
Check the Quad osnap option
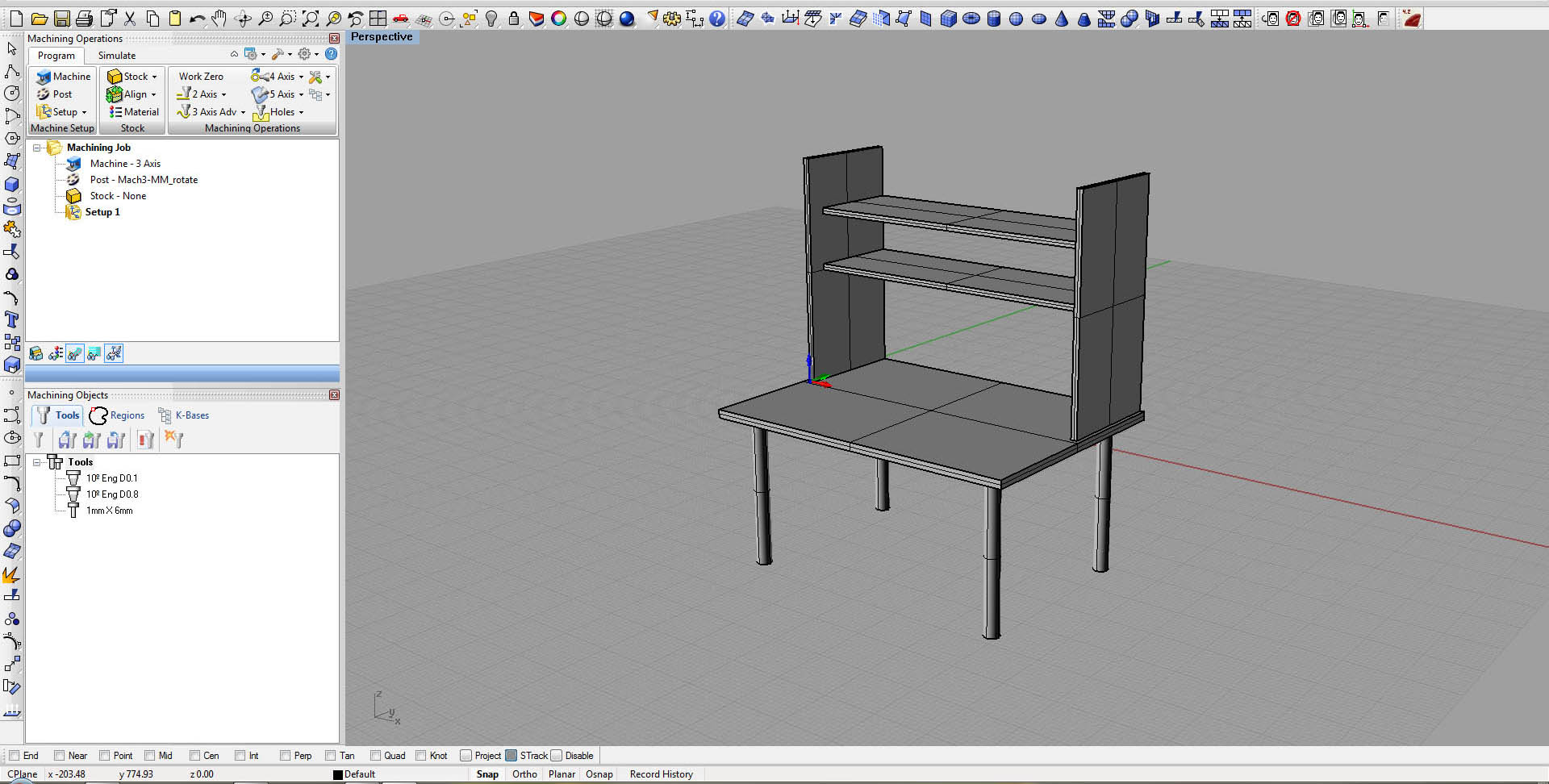[375, 756]
